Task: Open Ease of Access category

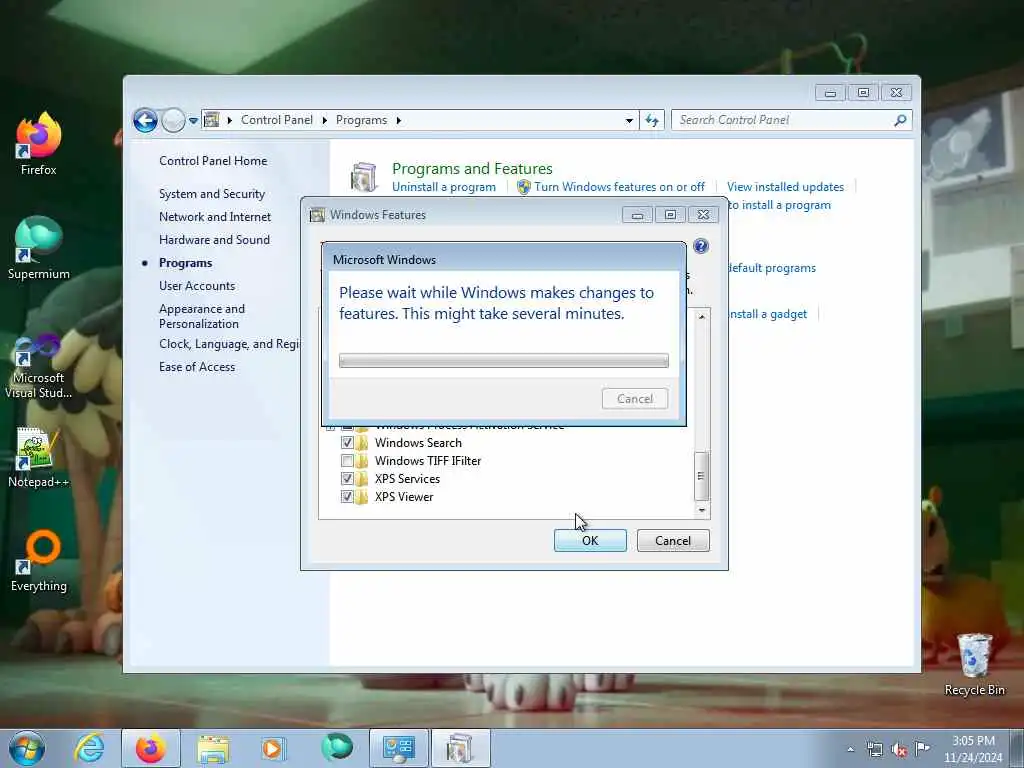Action: click(197, 367)
